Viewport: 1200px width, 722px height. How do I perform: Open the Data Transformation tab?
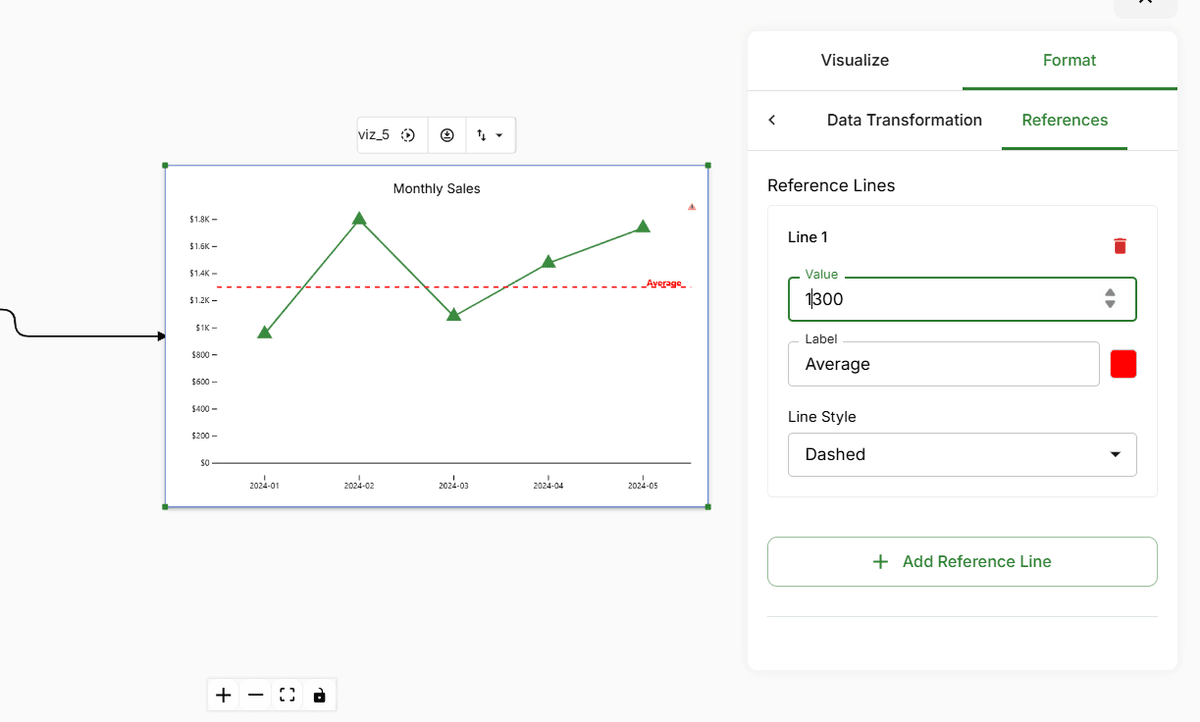904,119
